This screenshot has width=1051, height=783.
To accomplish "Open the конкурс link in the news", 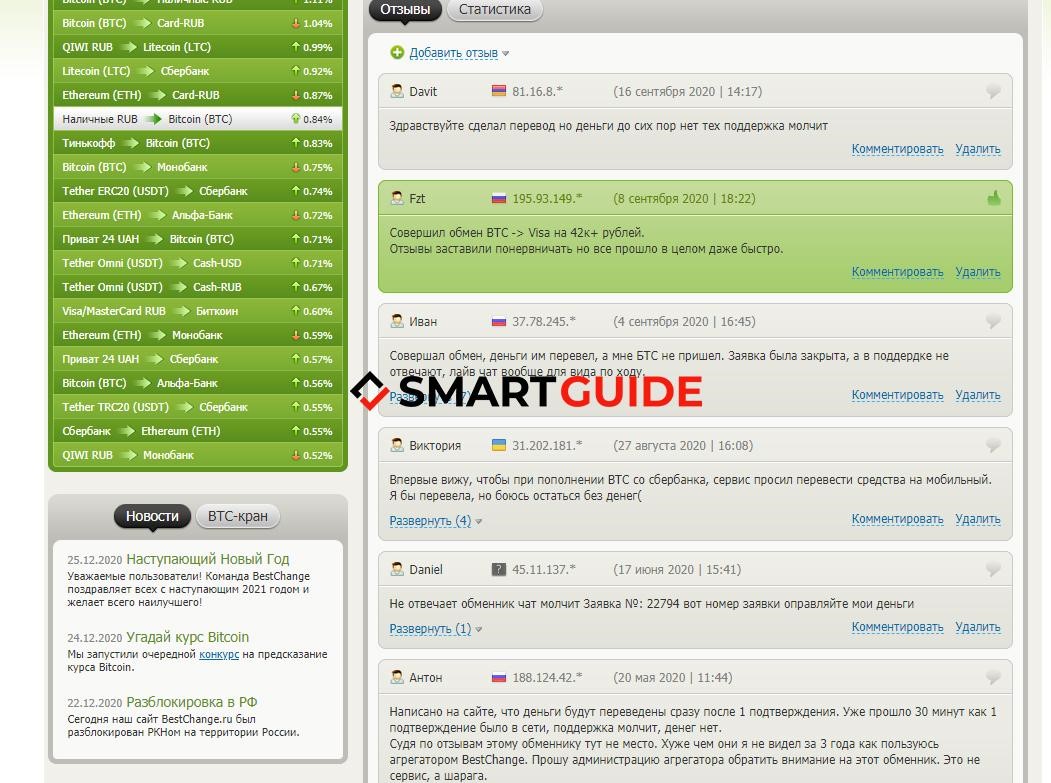I will coord(219,654).
